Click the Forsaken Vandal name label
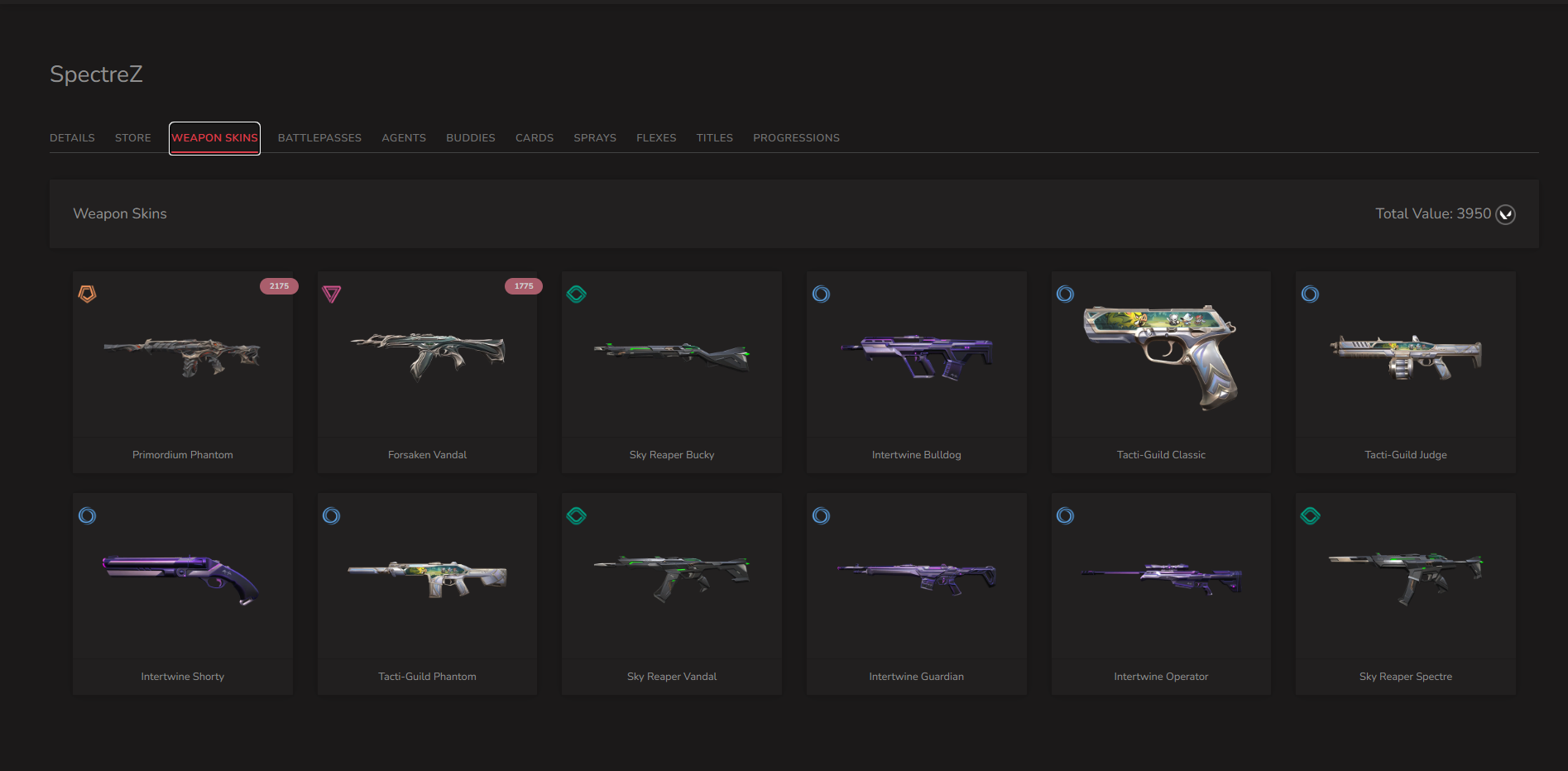 pyautogui.click(x=428, y=455)
